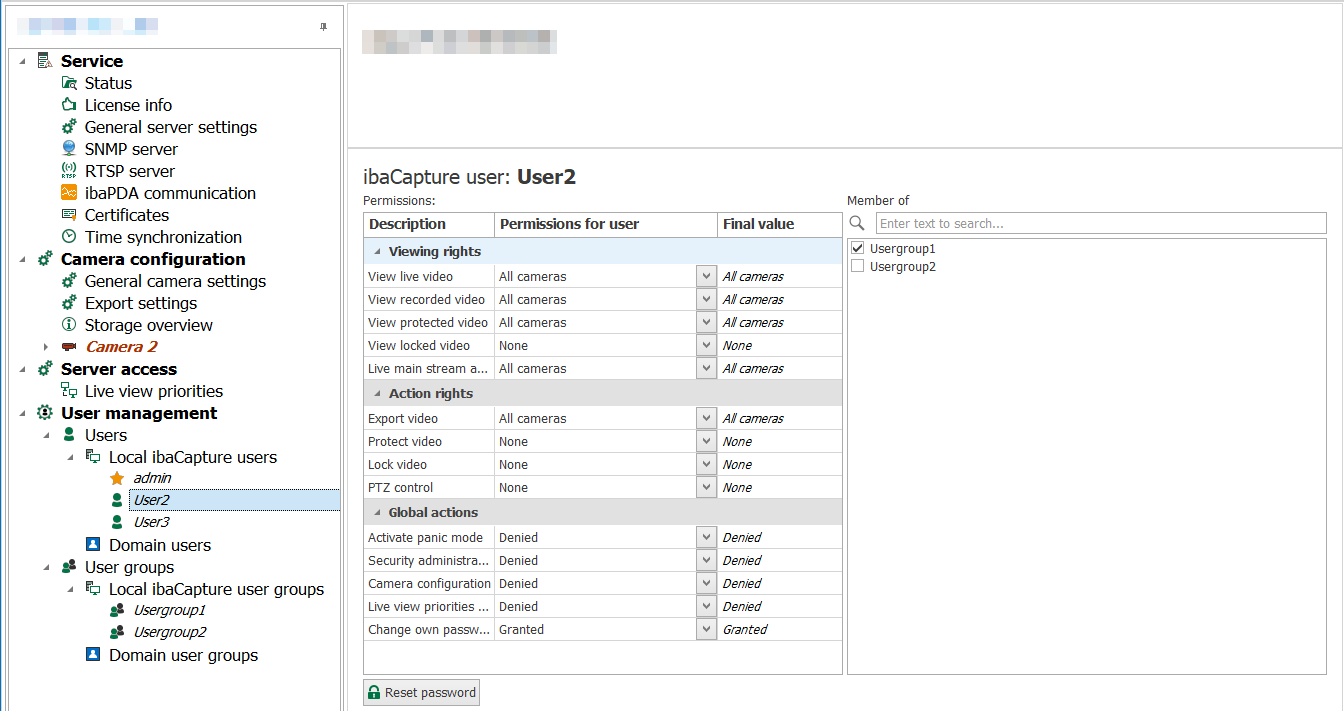Viewport: 1344px width, 711px height.
Task: Click the admin star icon
Action: tap(117, 479)
